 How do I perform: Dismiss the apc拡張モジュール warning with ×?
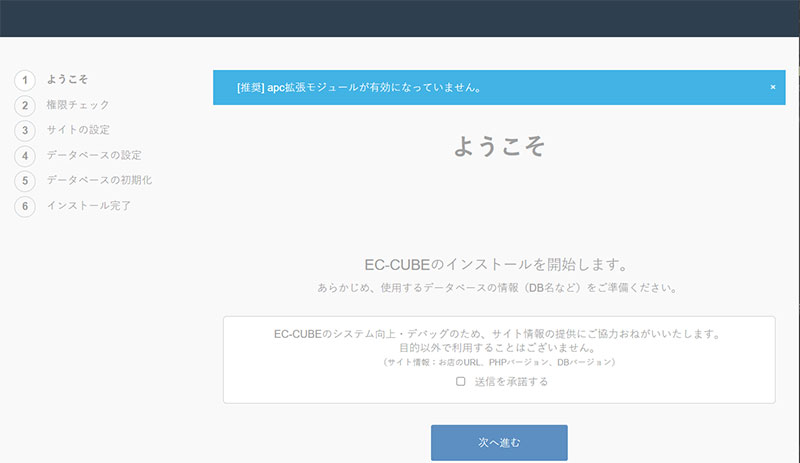pyautogui.click(x=772, y=87)
